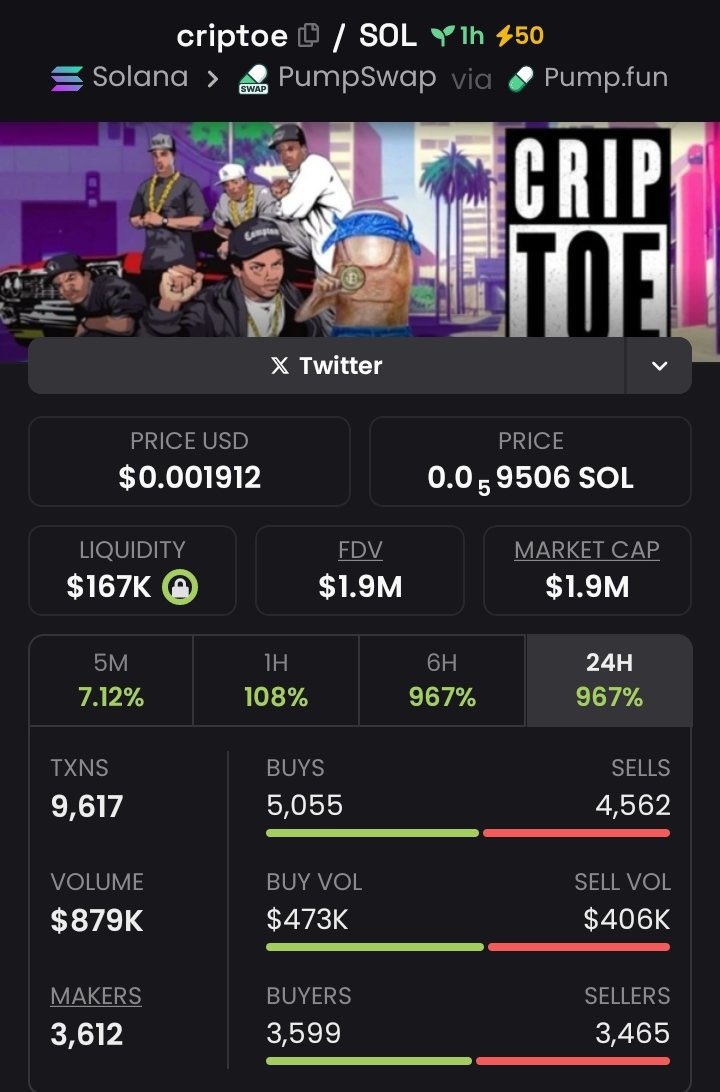Image resolution: width=720 pixels, height=1092 pixels.
Task: Click the PRICE USD value box
Action: pos(189,462)
